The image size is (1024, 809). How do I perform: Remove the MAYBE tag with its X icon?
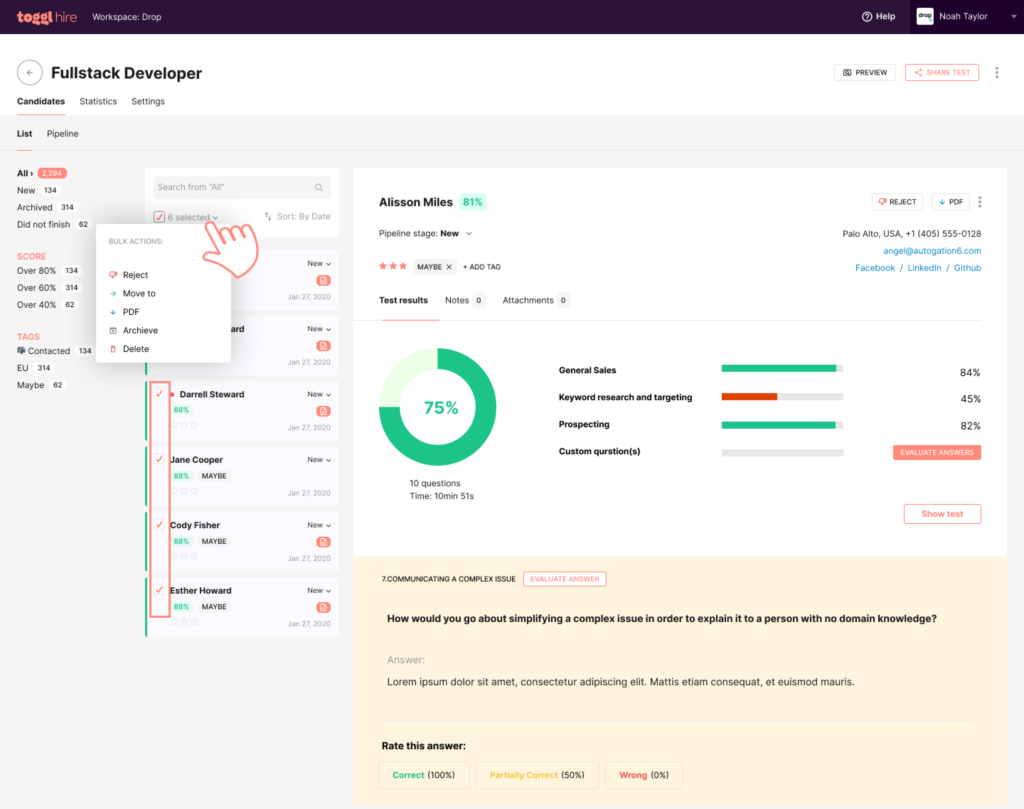(449, 267)
